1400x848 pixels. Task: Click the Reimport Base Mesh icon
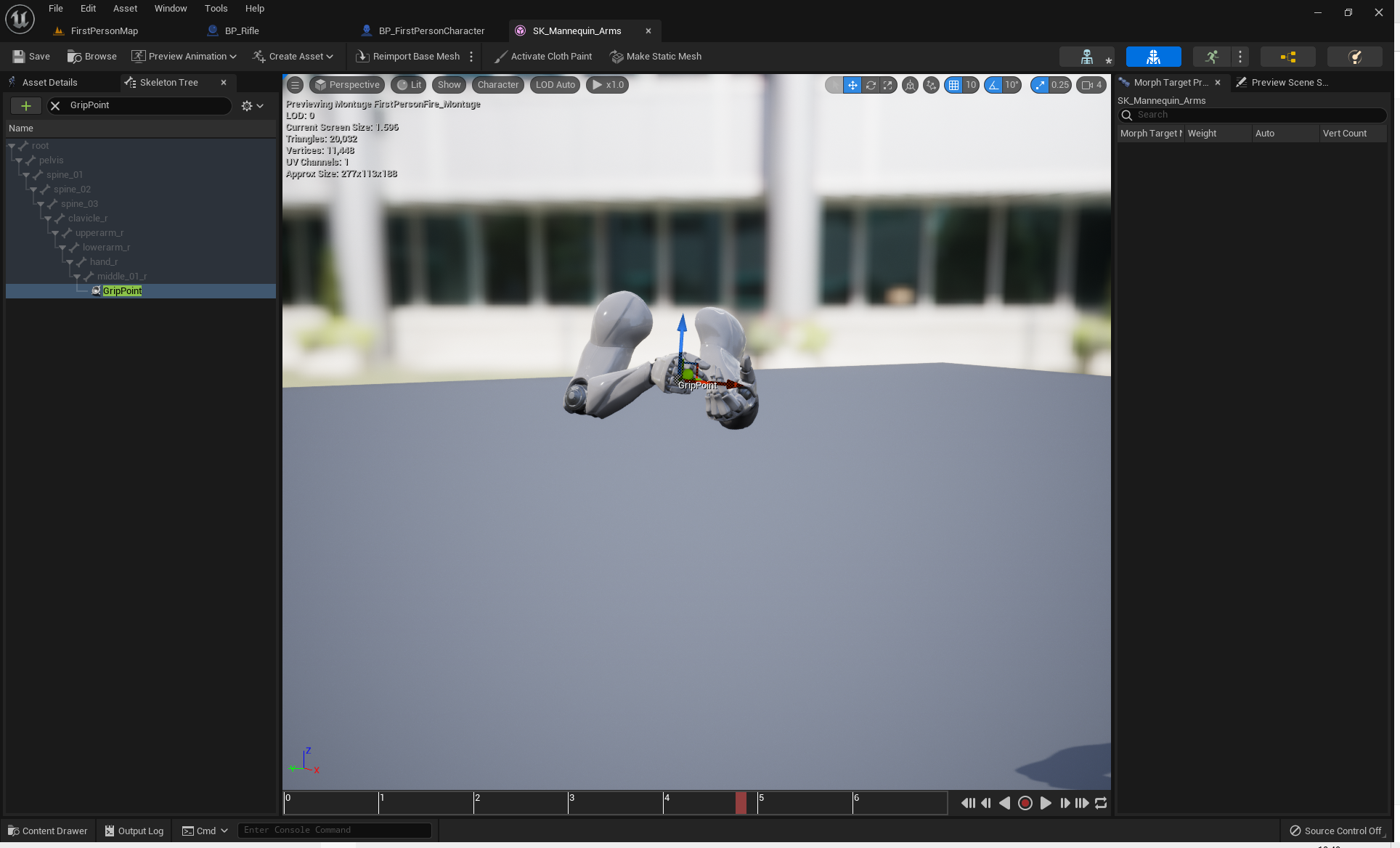[361, 56]
